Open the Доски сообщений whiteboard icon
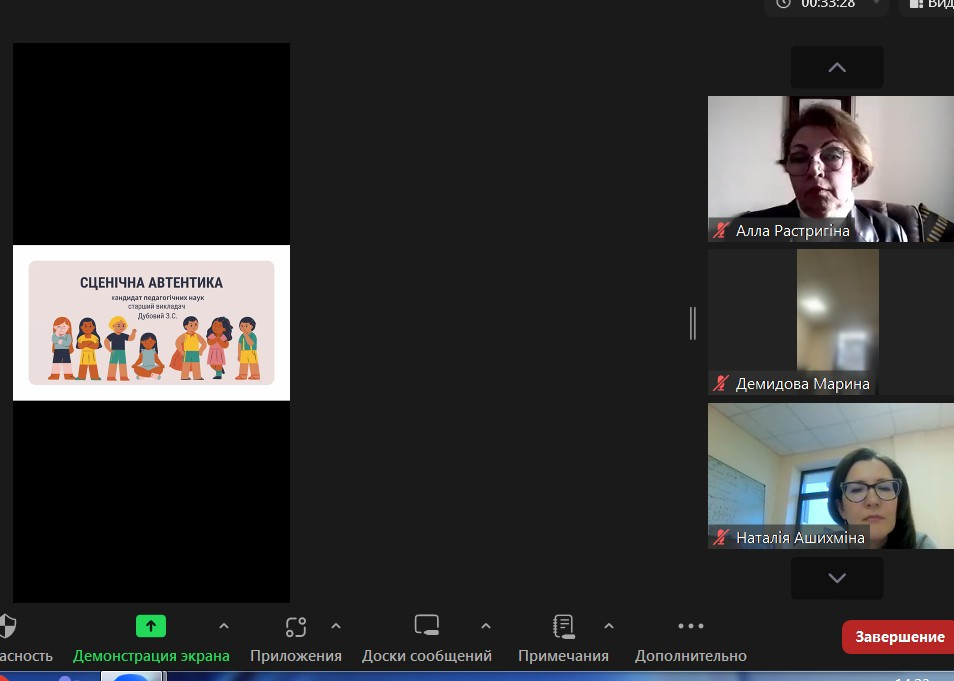This screenshot has height=681, width=954. click(x=427, y=626)
